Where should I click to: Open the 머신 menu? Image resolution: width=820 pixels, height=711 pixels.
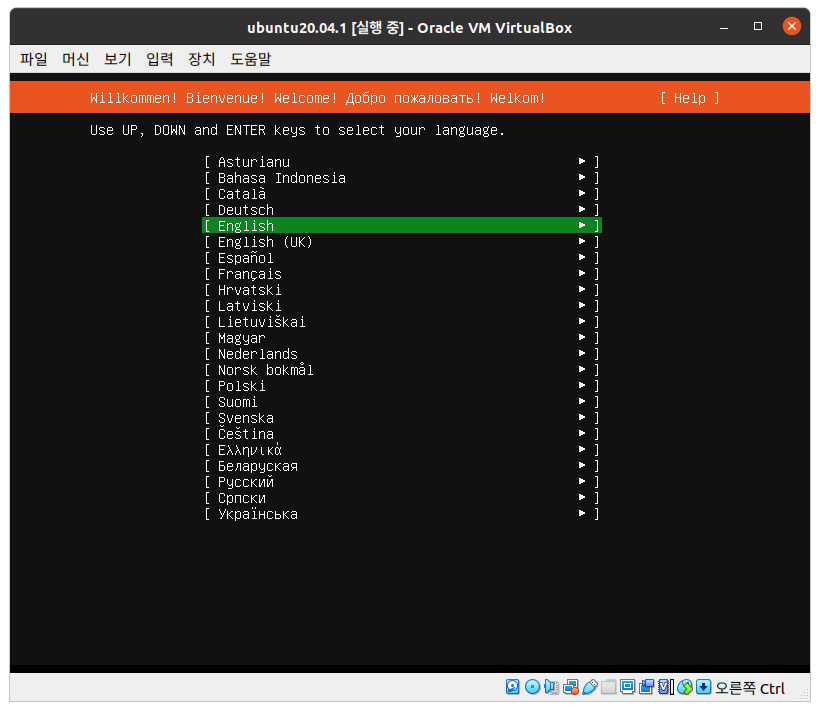click(75, 59)
